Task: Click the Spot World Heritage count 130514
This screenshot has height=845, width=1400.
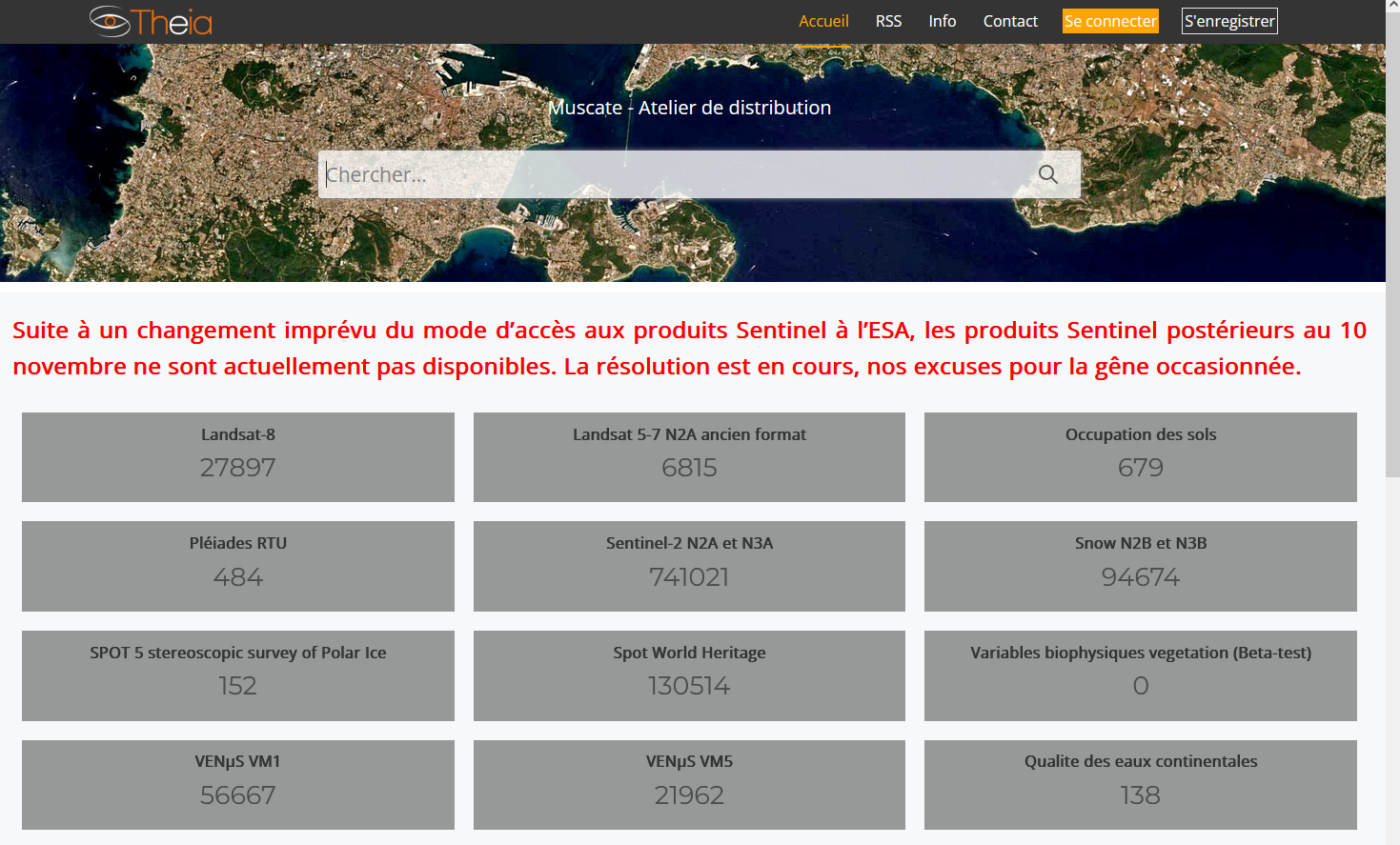Action: pyautogui.click(x=689, y=686)
